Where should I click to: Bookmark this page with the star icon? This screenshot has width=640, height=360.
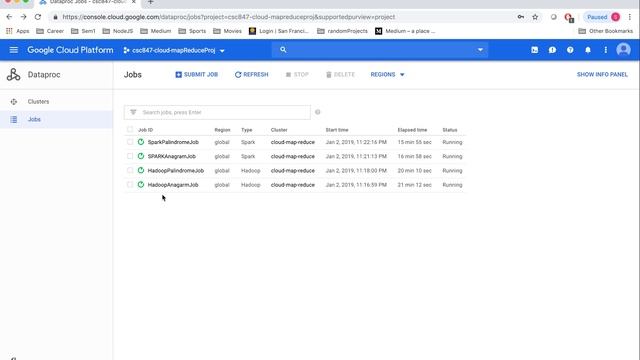(x=535, y=17)
